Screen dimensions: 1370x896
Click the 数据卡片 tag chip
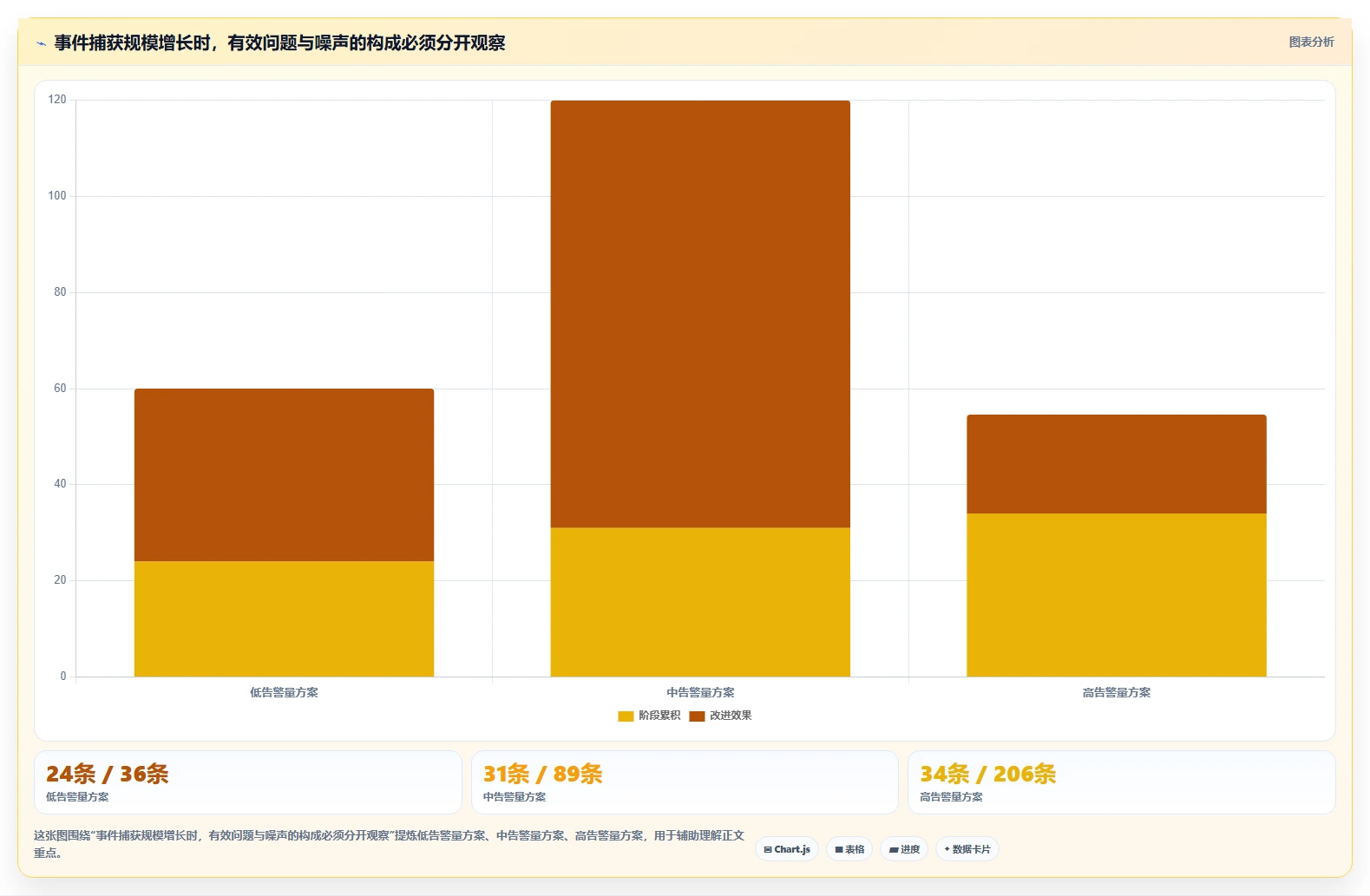pos(967,849)
